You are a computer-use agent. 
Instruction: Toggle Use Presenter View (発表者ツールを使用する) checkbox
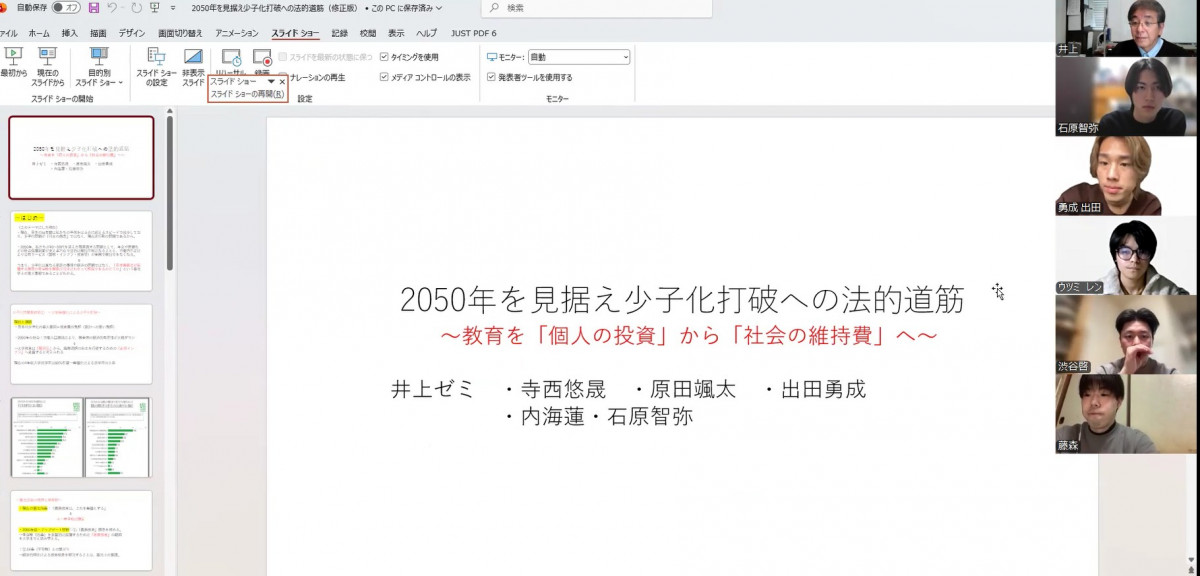[x=491, y=77]
